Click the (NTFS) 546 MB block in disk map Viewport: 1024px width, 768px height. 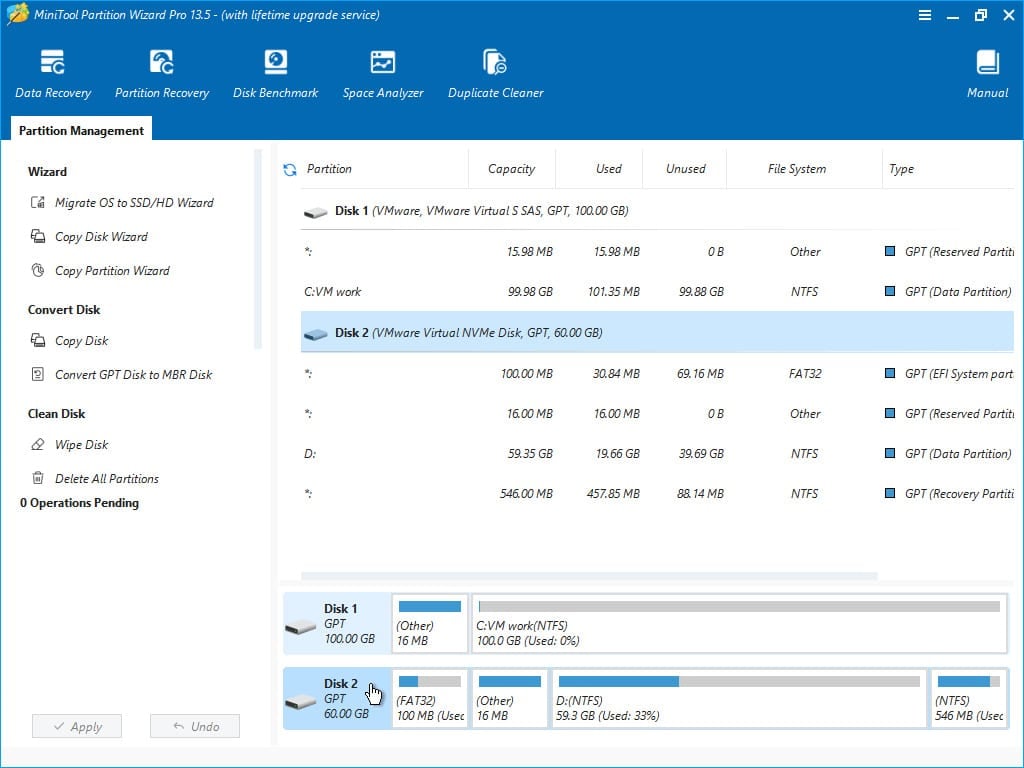[x=969, y=699]
